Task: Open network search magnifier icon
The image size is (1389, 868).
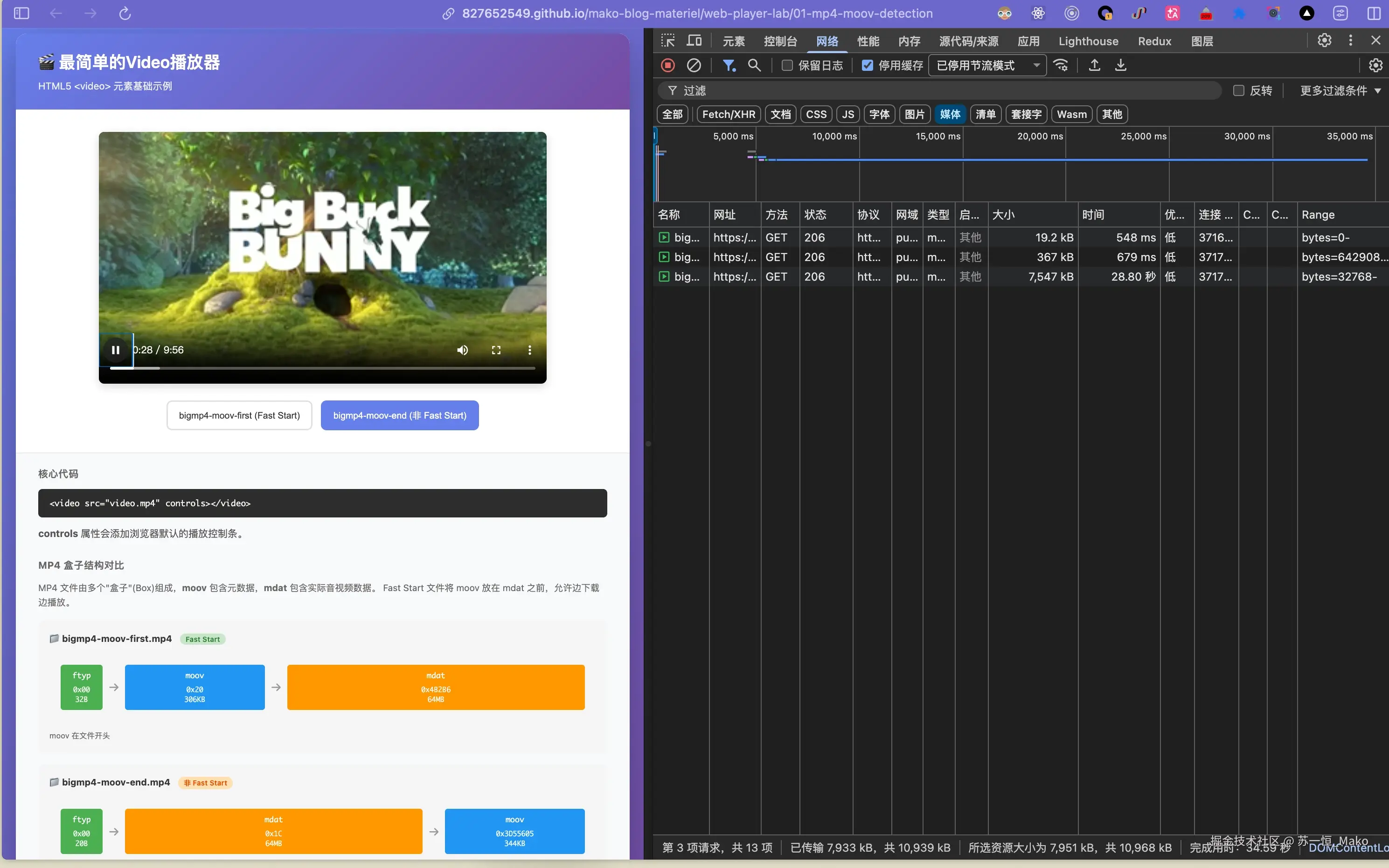Action: click(755, 65)
